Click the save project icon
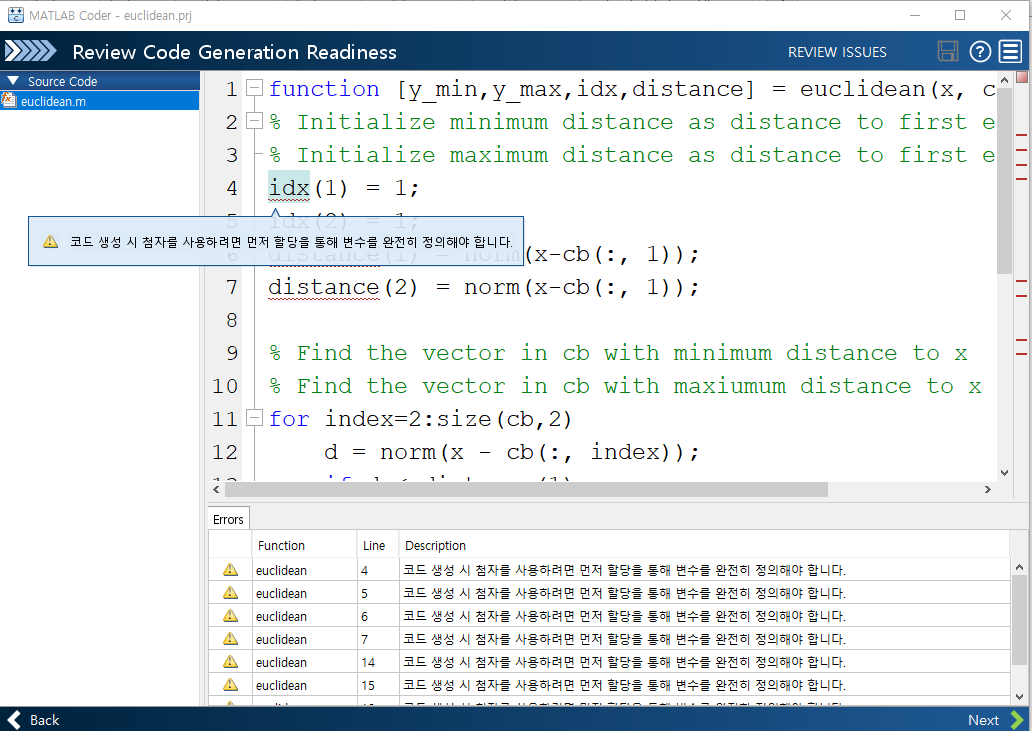This screenshot has height=731, width=1032. pyautogui.click(x=948, y=51)
